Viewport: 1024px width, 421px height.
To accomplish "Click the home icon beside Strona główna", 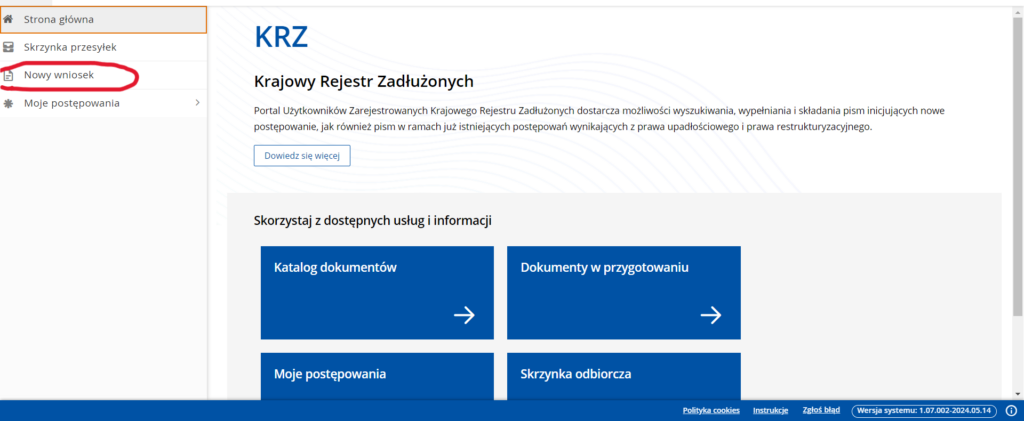I will pyautogui.click(x=10, y=19).
